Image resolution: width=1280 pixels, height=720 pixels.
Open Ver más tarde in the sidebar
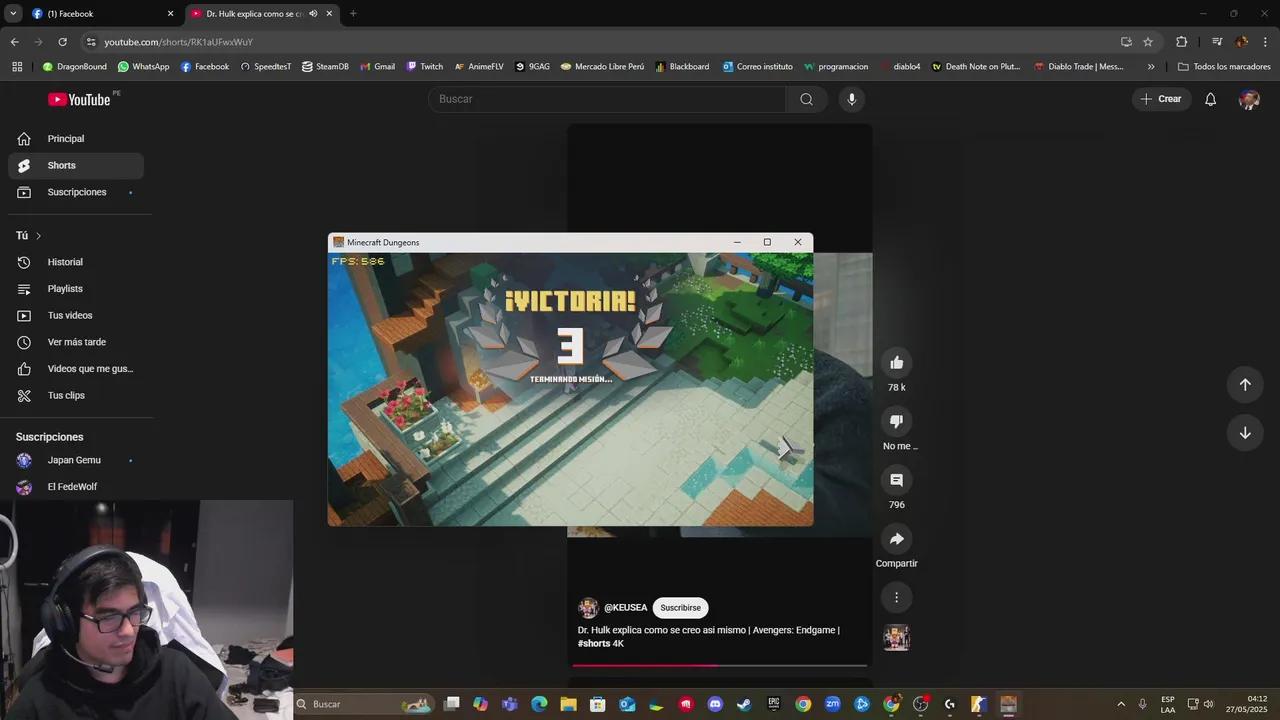[76, 342]
